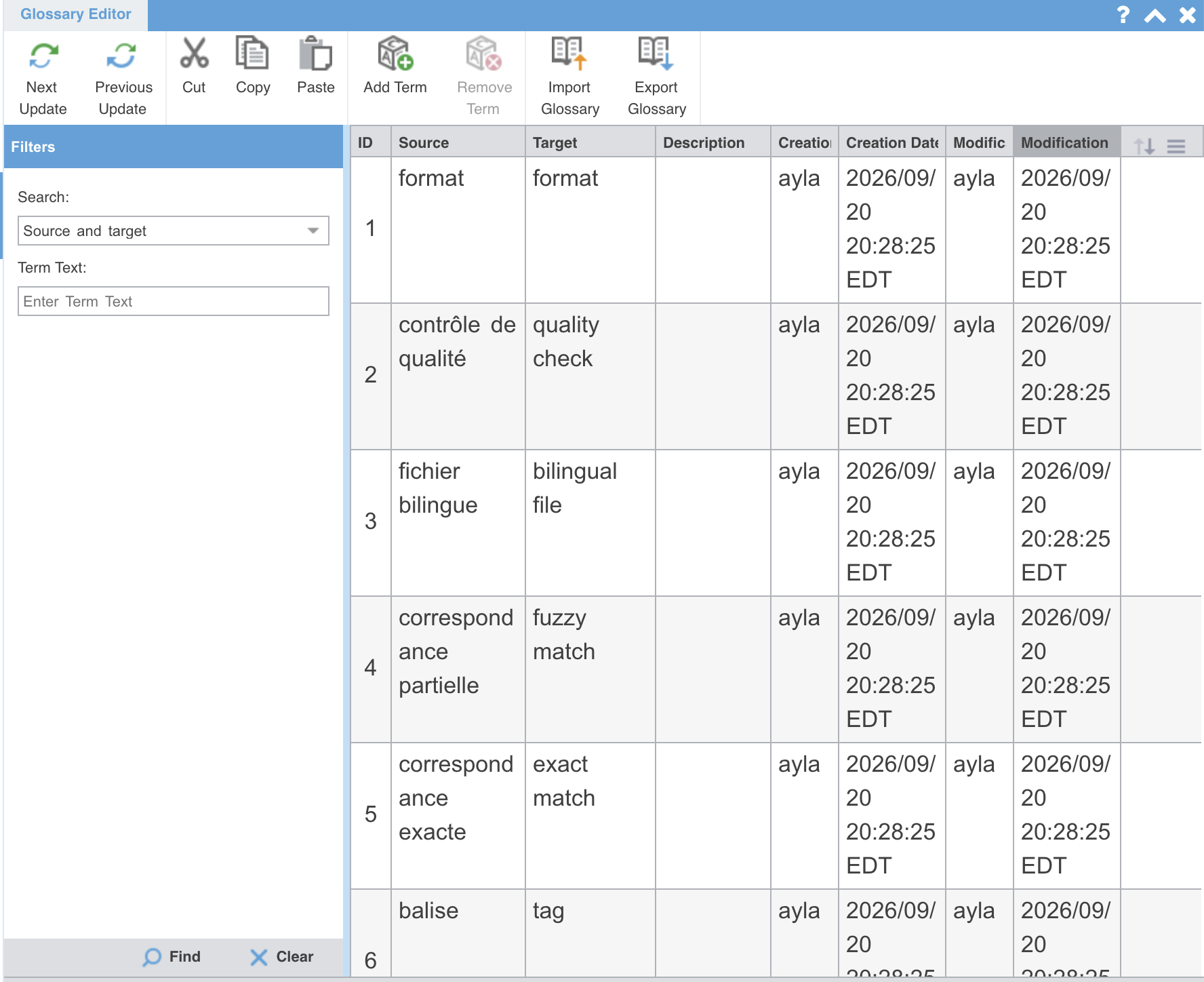Image resolution: width=1204 pixels, height=982 pixels.
Task: Click the Find button
Action: (172, 957)
